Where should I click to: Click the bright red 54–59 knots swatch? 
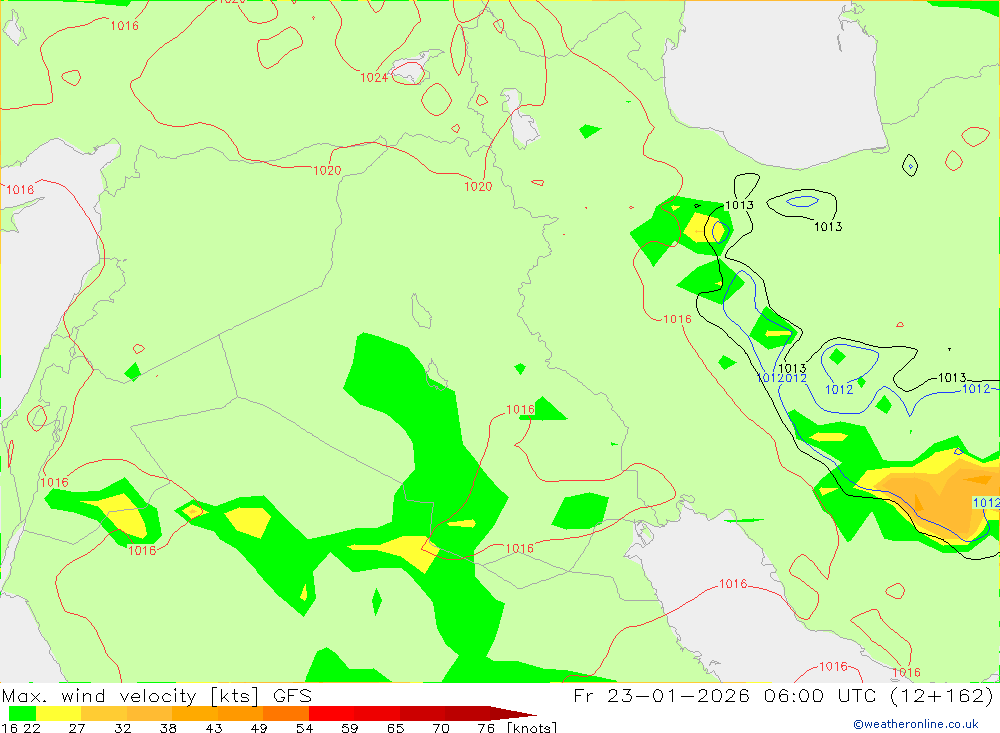click(x=331, y=713)
